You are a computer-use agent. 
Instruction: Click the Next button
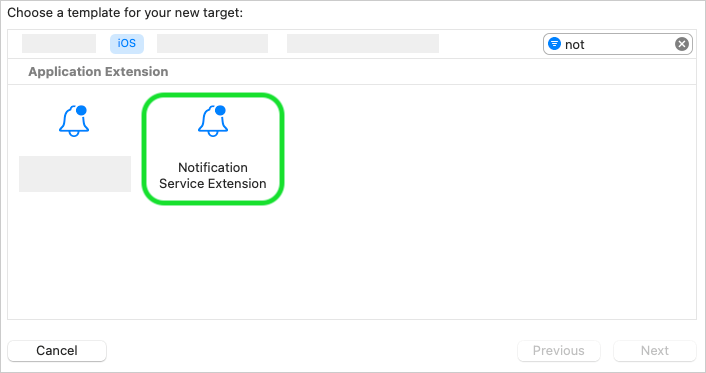655,350
